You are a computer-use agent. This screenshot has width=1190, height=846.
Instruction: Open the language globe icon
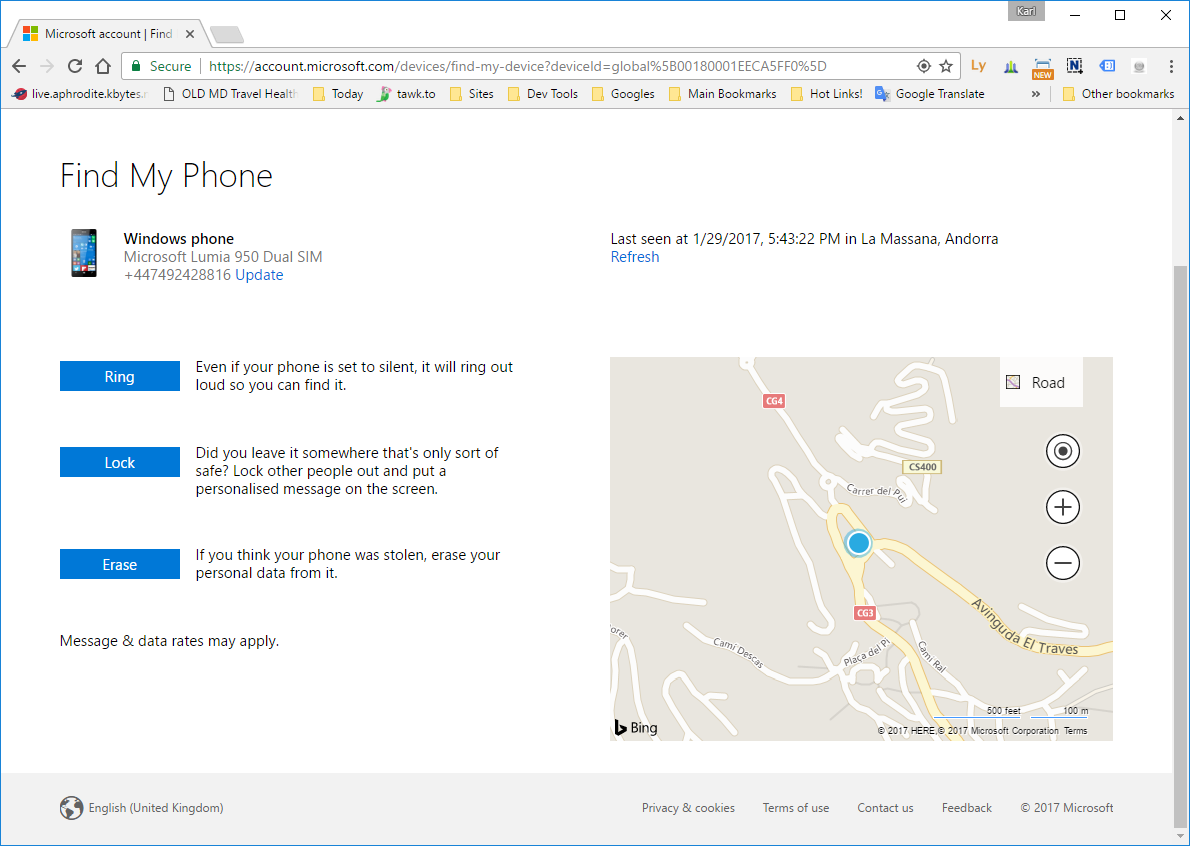[71, 808]
